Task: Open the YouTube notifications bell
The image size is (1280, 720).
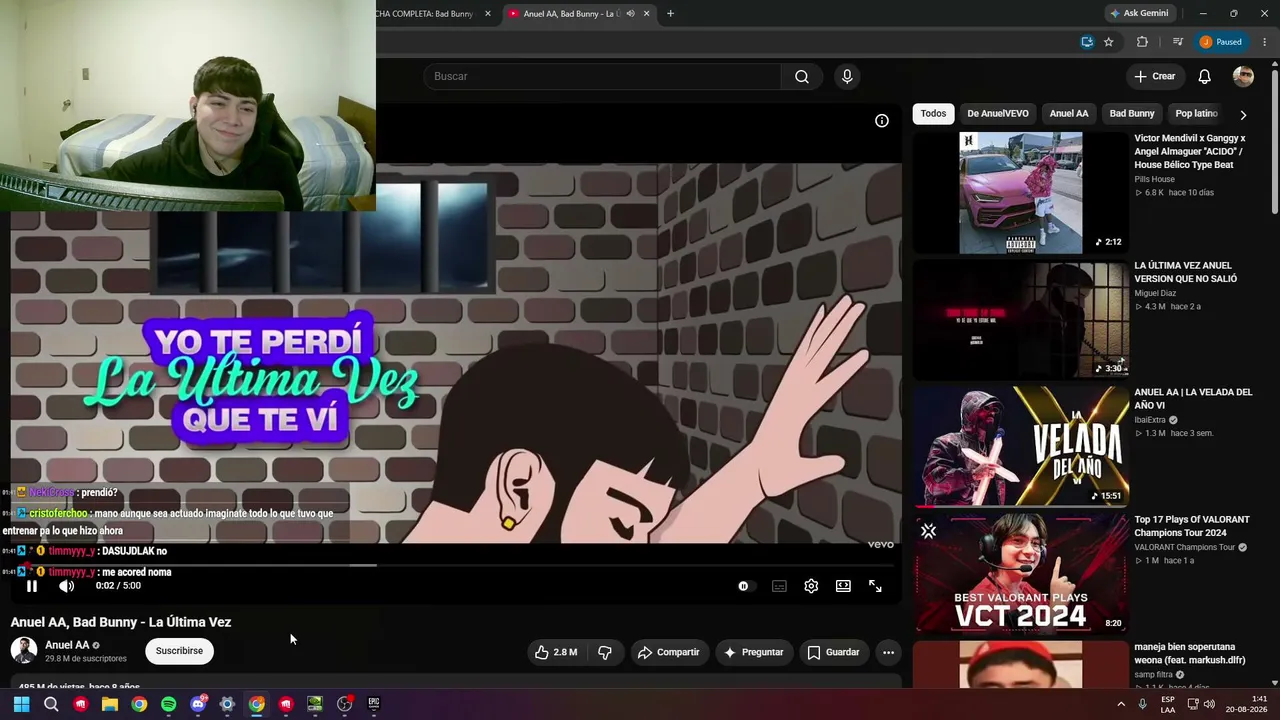Action: coord(1205,76)
